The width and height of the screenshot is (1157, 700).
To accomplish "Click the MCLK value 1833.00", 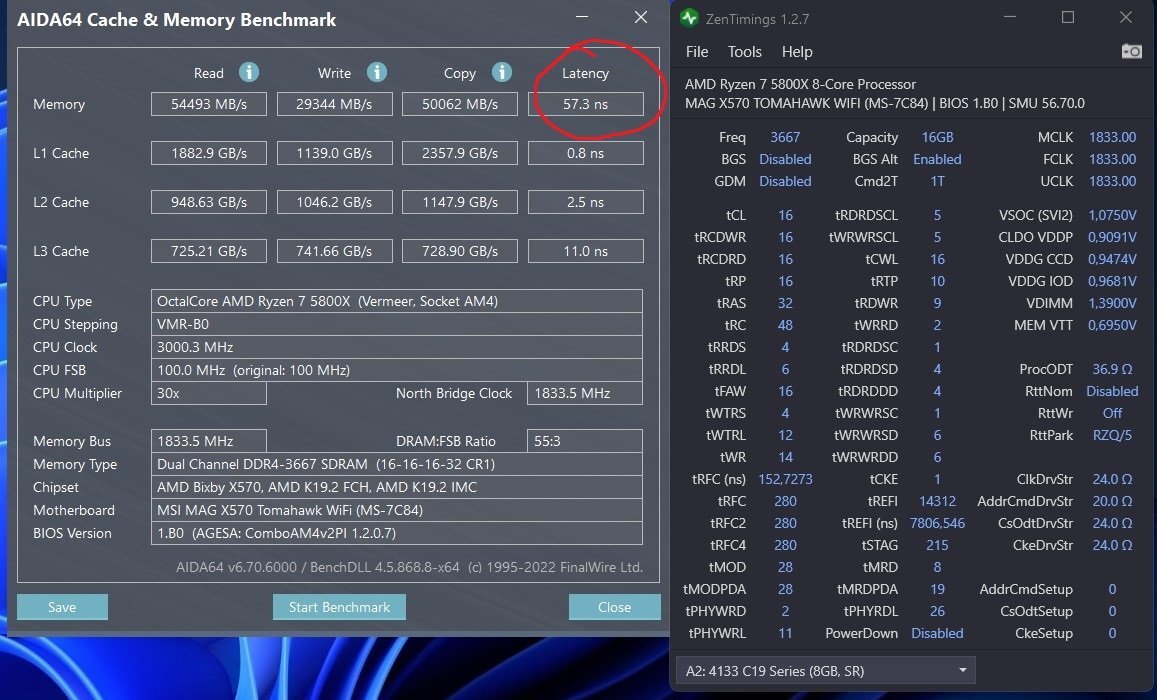I will tap(1112, 137).
